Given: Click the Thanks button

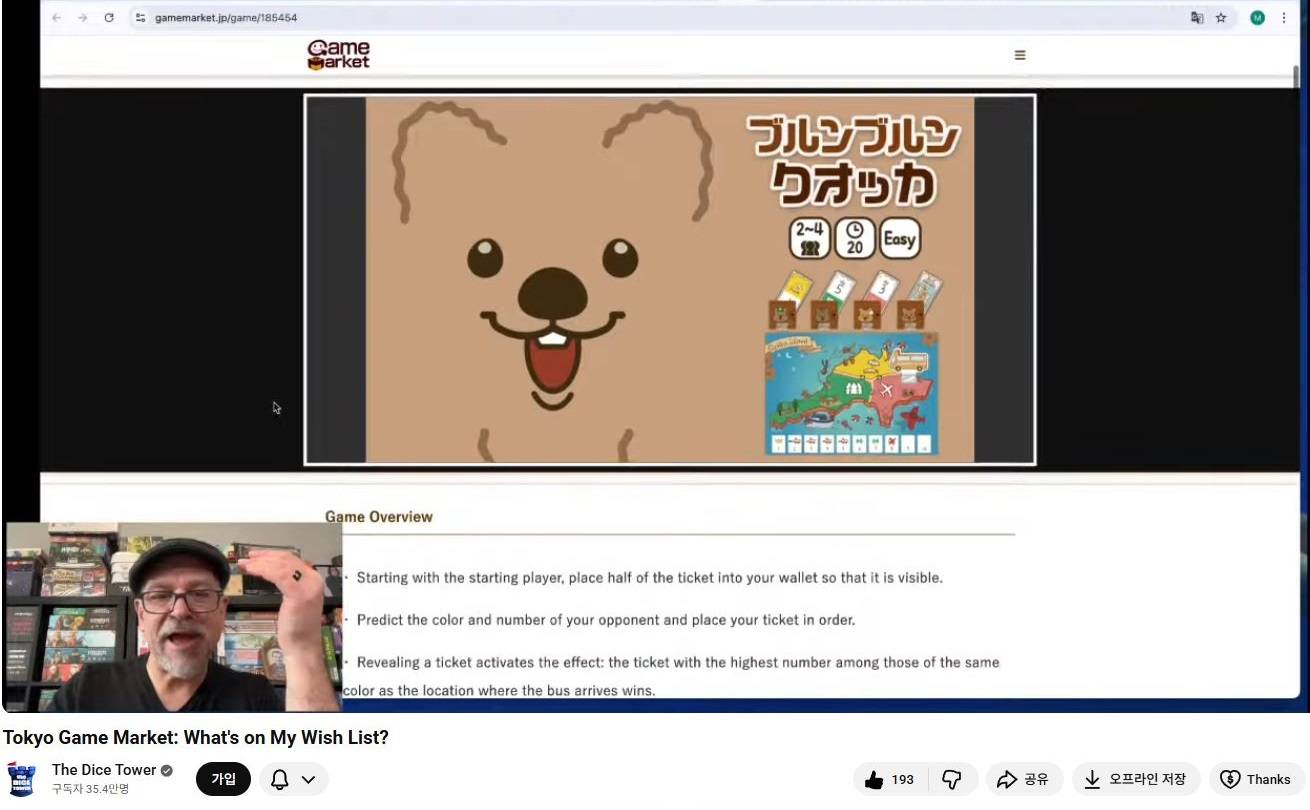Looking at the screenshot, I should 1257,780.
